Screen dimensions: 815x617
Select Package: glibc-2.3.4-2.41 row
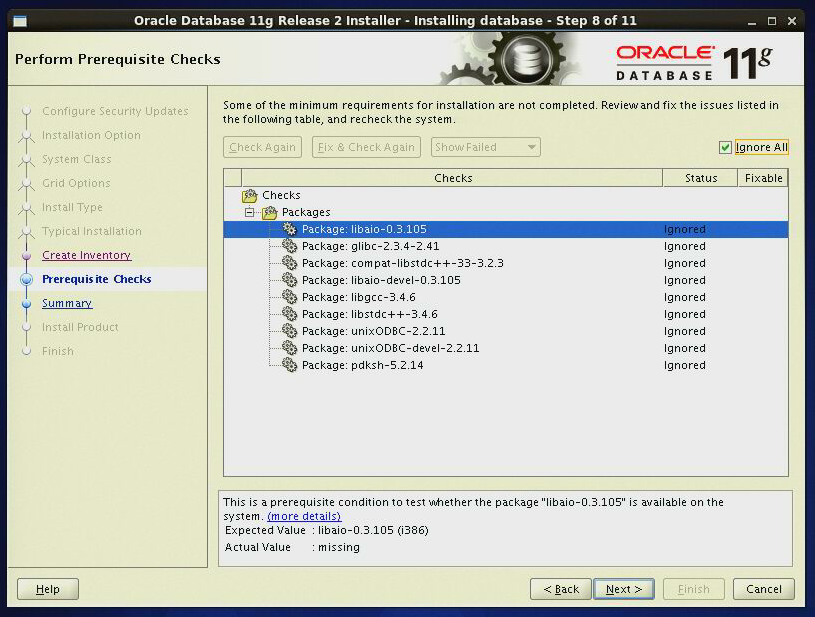[506, 246]
